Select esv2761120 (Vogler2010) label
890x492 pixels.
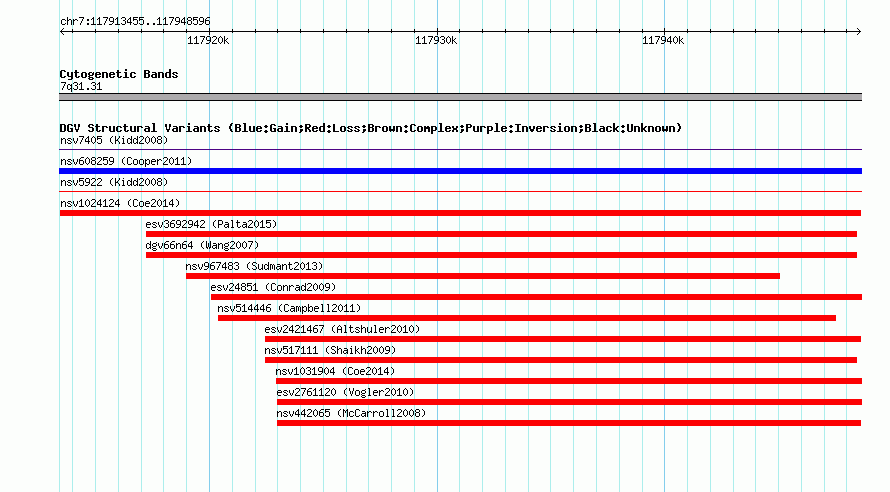click(345, 392)
